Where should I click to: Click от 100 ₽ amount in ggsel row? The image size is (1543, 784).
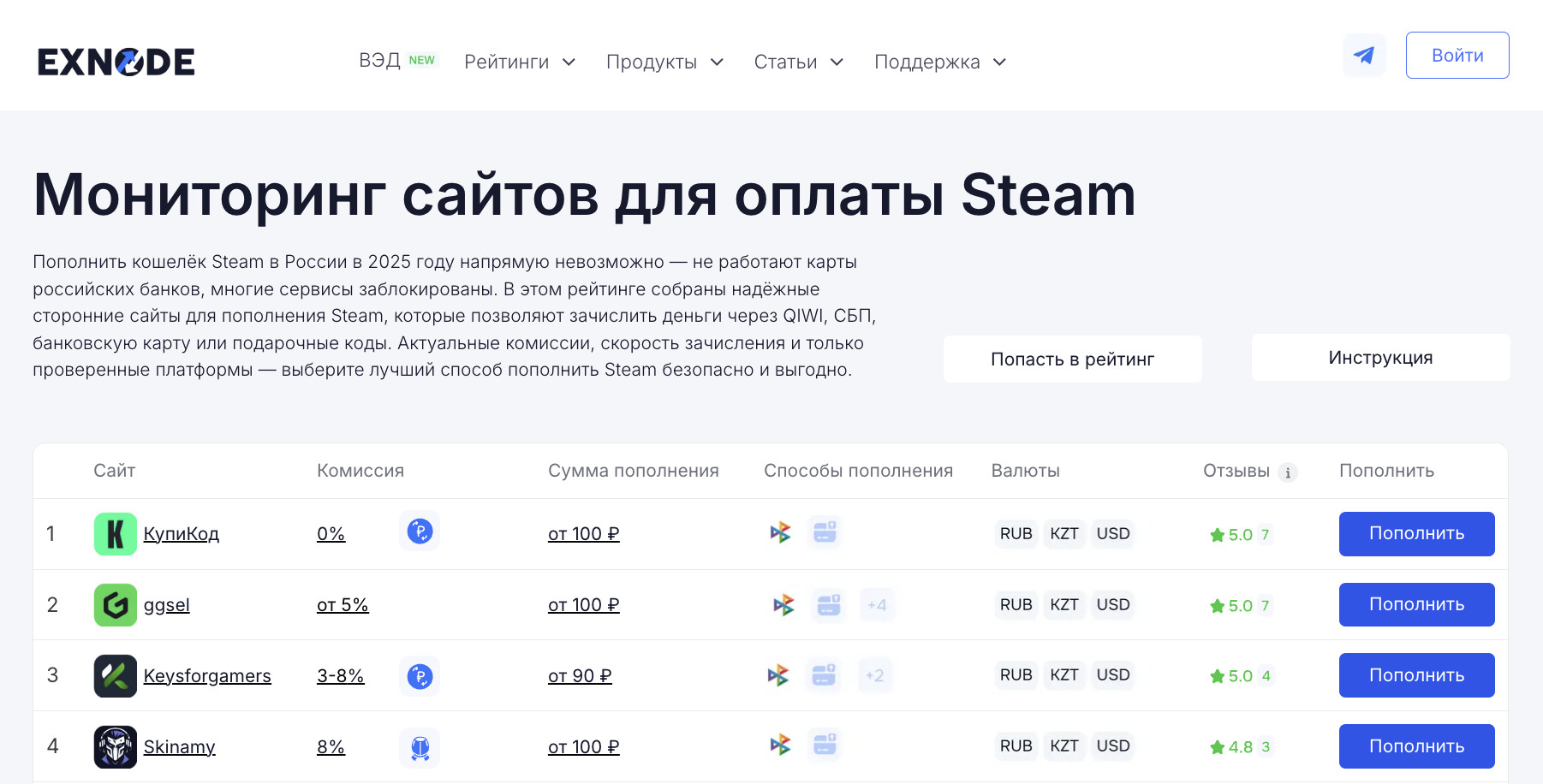click(x=584, y=605)
